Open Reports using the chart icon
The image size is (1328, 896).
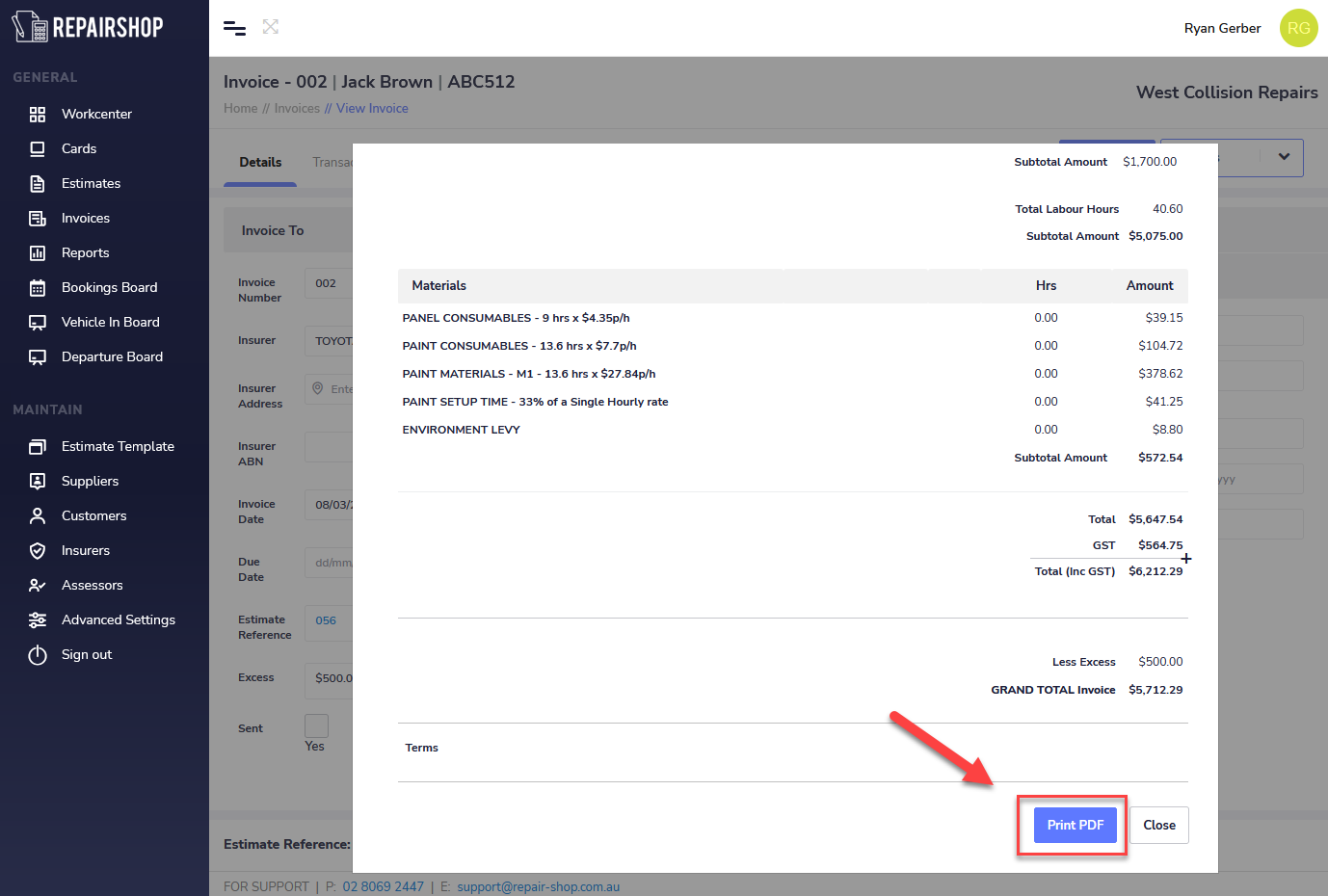pos(38,253)
